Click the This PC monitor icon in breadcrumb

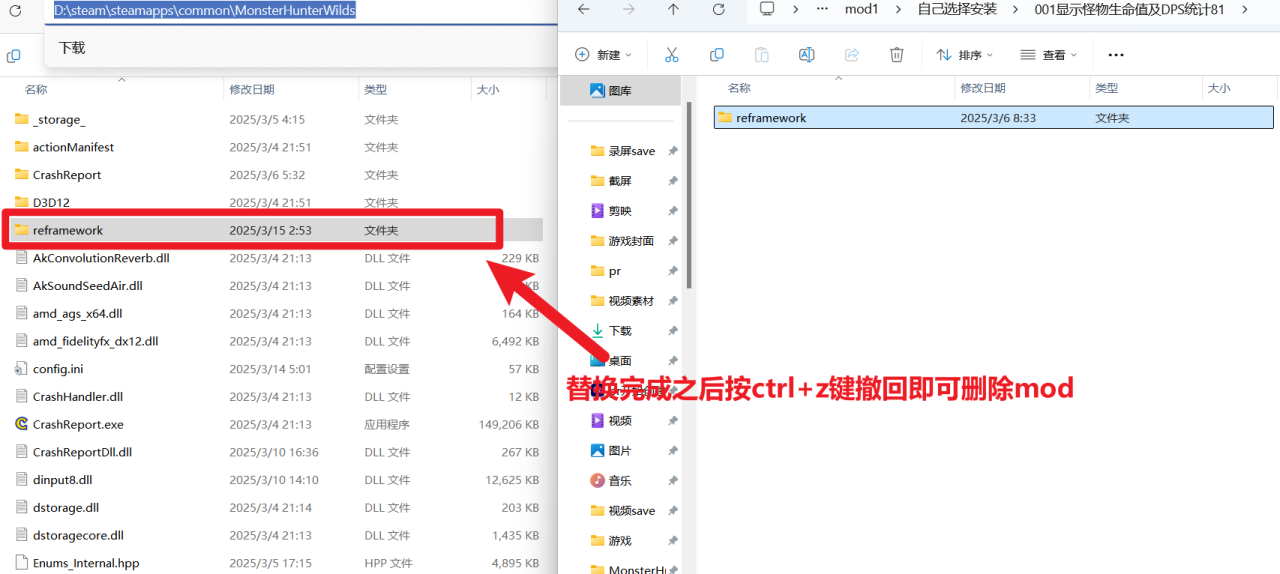767,9
